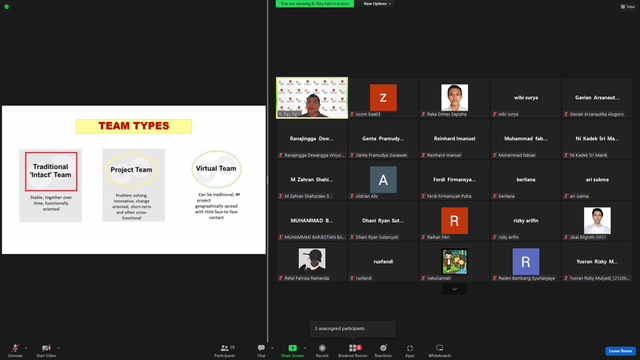Click the TEAM TYPES slide title

coord(134,126)
